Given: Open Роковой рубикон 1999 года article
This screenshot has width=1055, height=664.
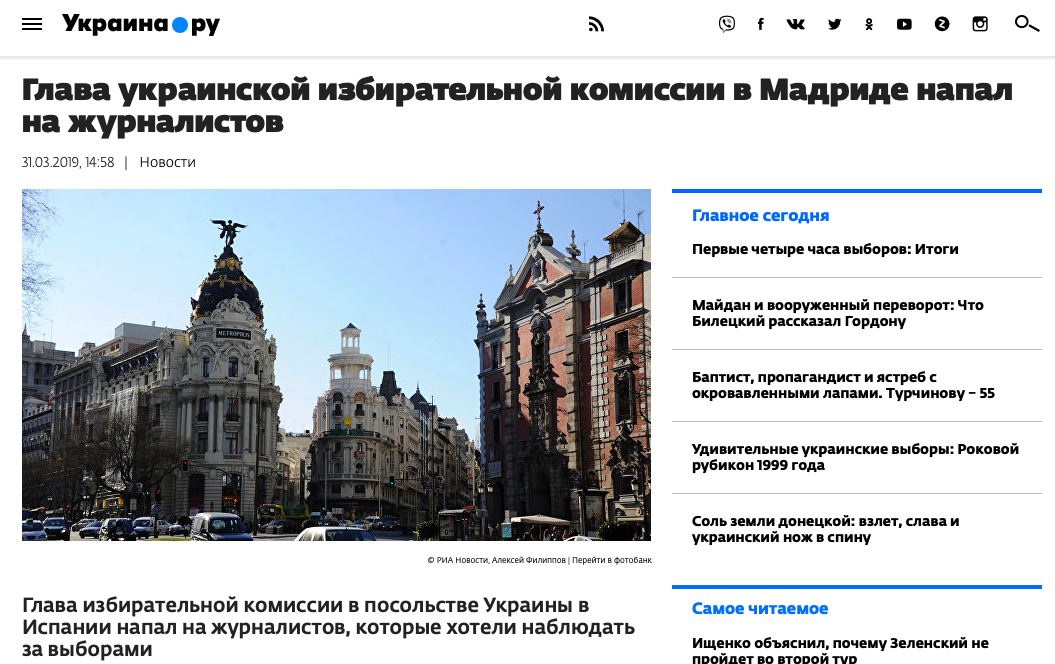Looking at the screenshot, I should (855, 457).
